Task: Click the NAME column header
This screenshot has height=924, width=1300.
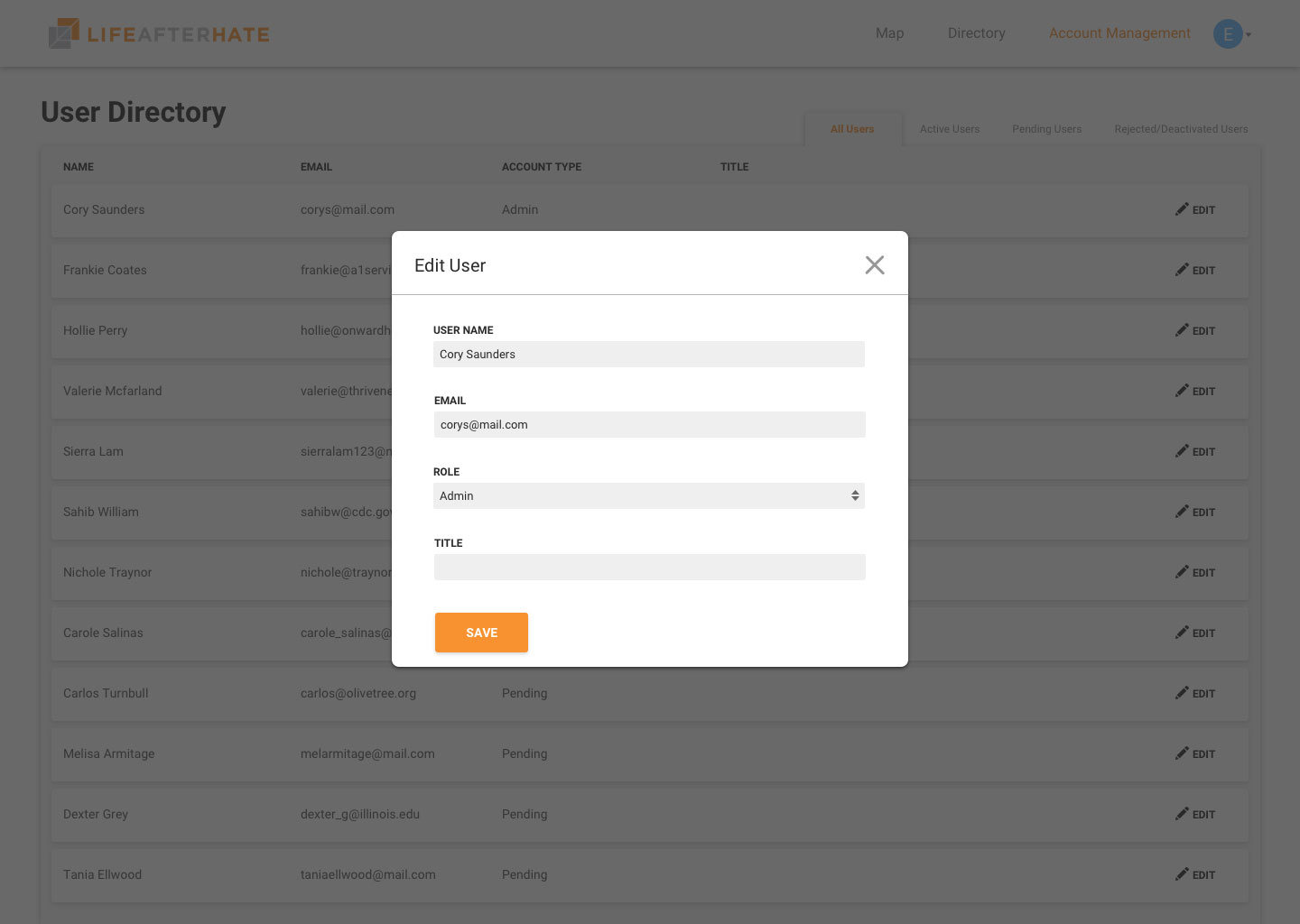Action: pyautogui.click(x=79, y=167)
